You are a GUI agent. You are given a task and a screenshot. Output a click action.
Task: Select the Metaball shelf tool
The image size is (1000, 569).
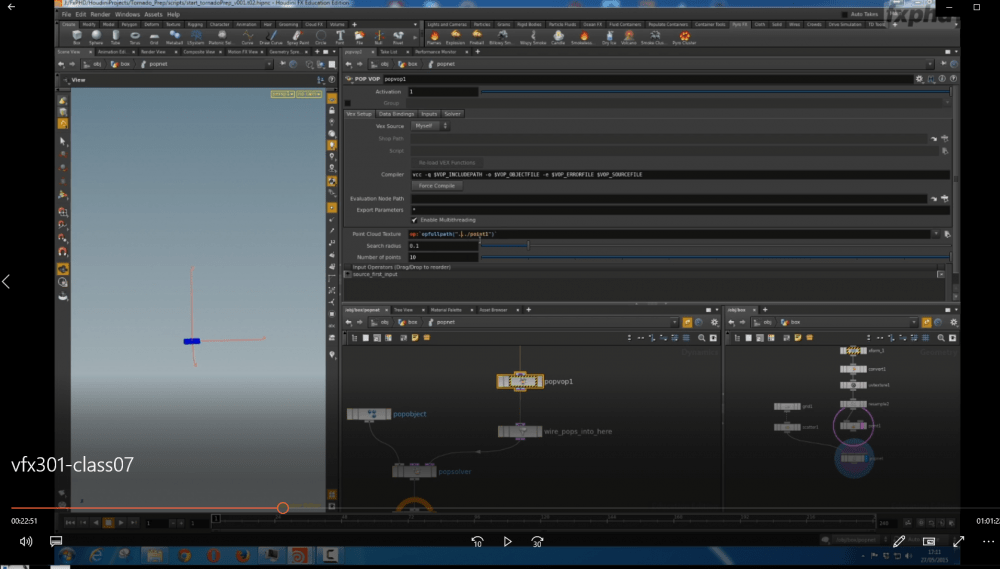[174, 37]
